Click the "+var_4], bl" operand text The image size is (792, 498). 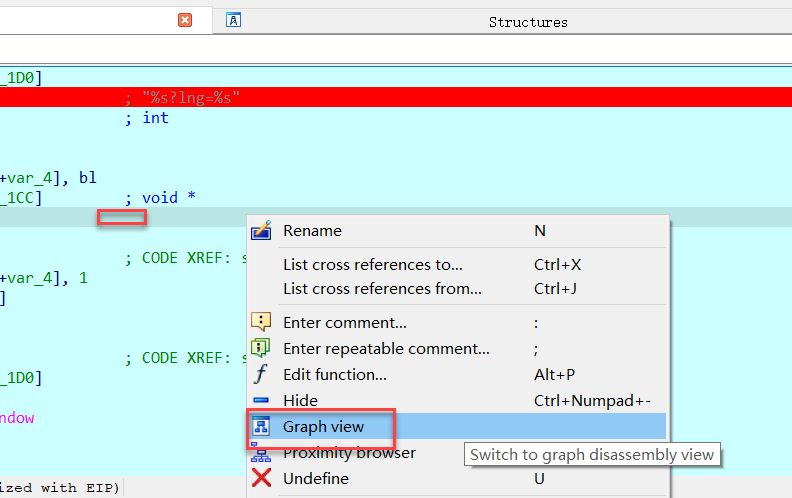click(48, 178)
